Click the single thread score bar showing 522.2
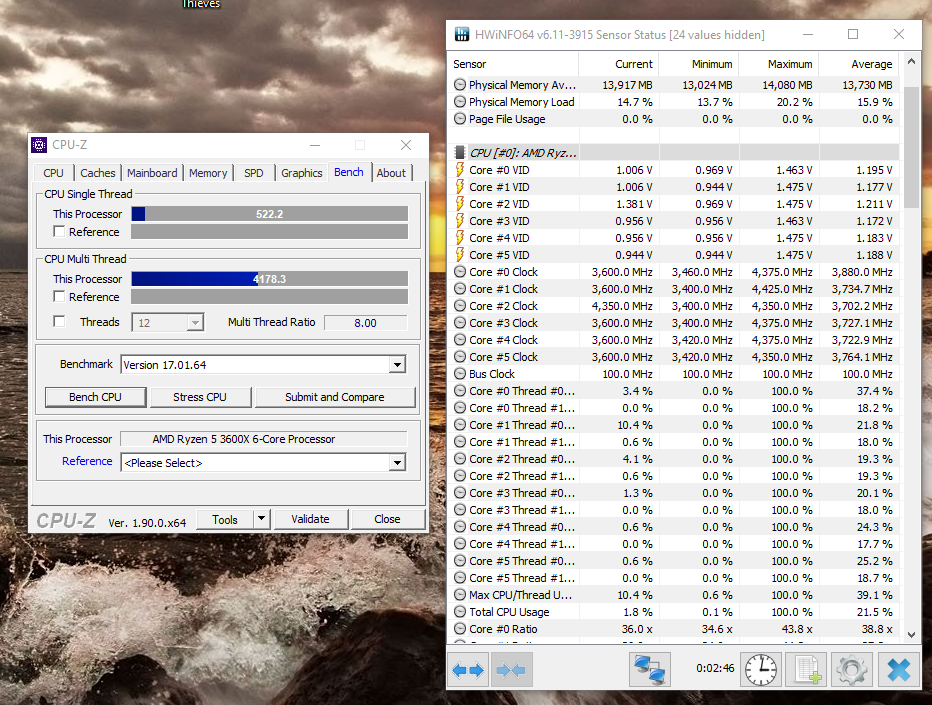The image size is (932, 705). pyautogui.click(x=269, y=214)
